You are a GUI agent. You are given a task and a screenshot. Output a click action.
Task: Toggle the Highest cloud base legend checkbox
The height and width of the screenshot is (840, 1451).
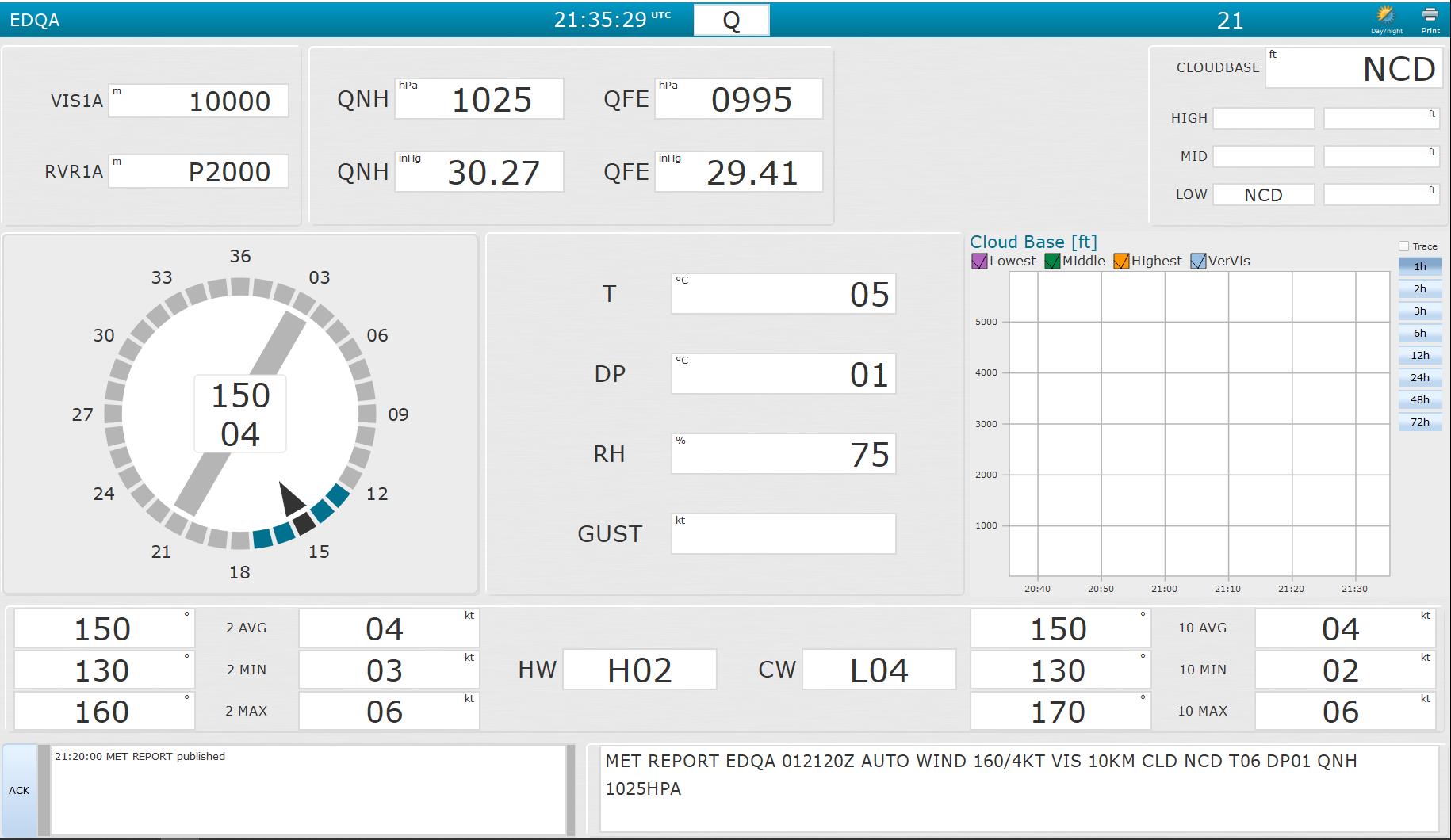pos(1121,262)
